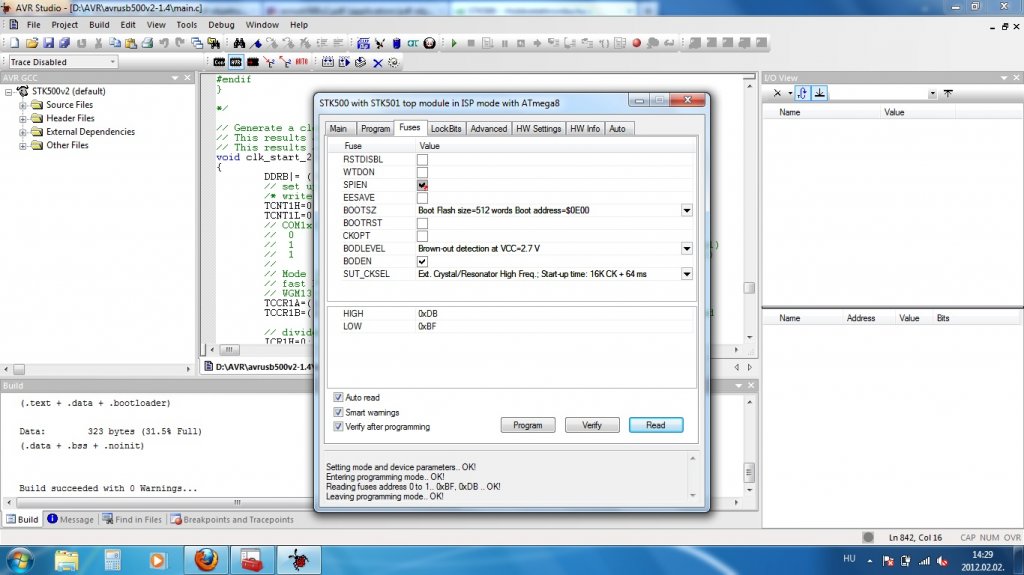The height and width of the screenshot is (575, 1024).
Task: Uncheck the BODEN fuse checkbox
Action: click(423, 261)
